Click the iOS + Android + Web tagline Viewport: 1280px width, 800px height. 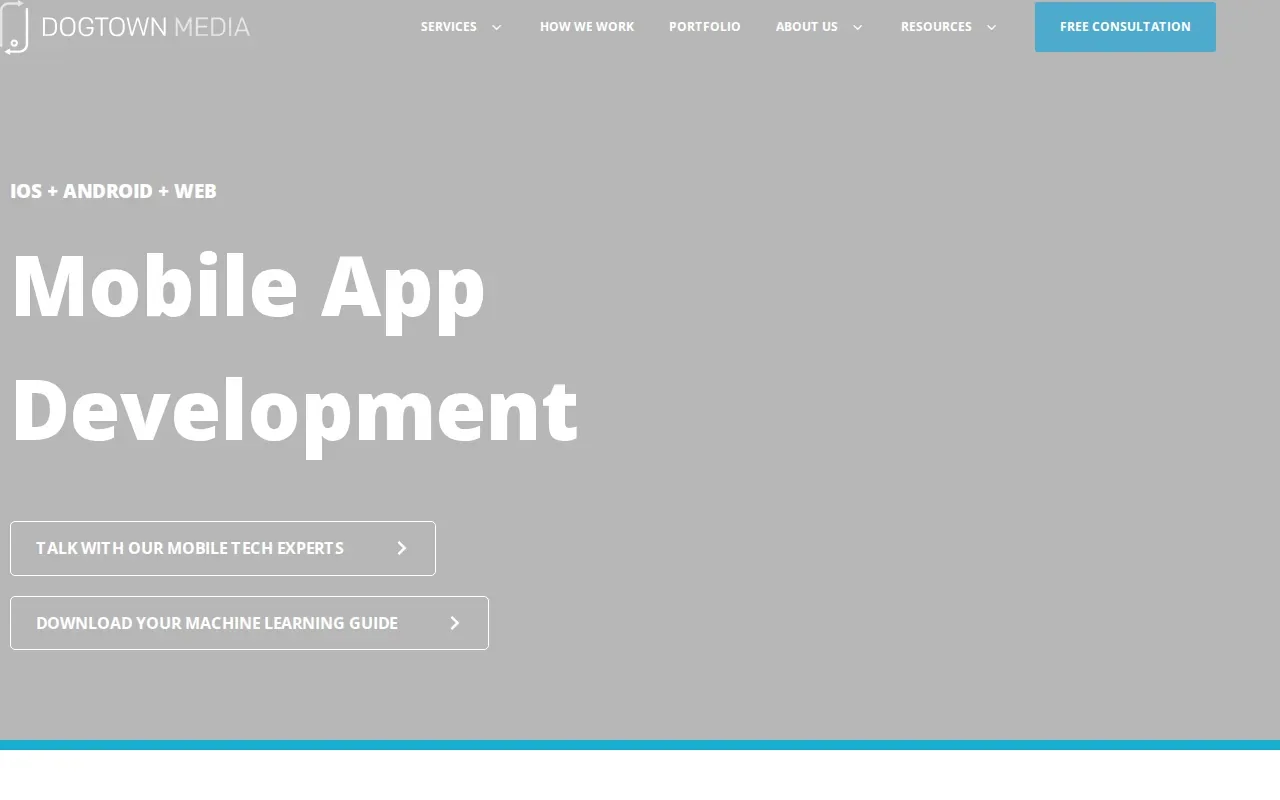tap(113, 191)
